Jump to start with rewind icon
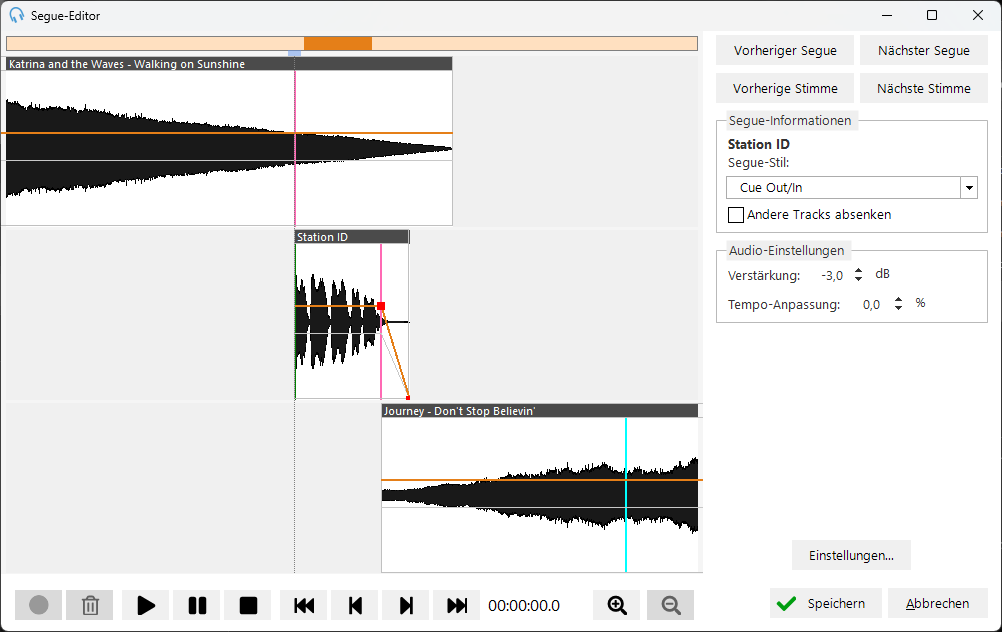 pyautogui.click(x=304, y=605)
